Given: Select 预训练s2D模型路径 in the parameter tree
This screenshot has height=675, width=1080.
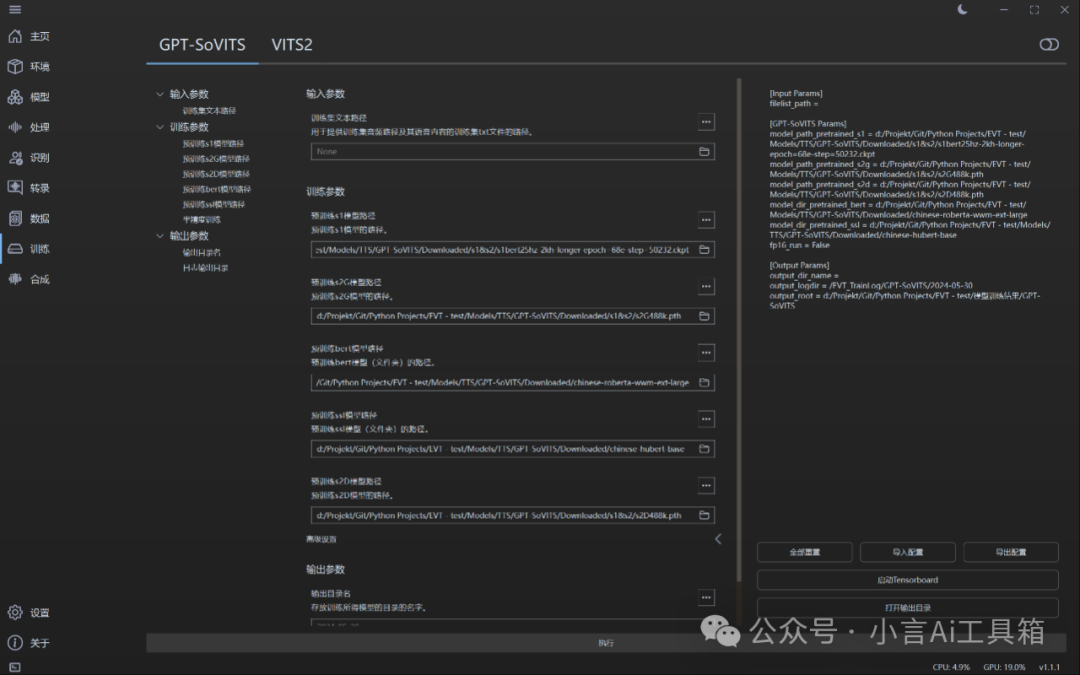Looking at the screenshot, I should pyautogui.click(x=216, y=174).
